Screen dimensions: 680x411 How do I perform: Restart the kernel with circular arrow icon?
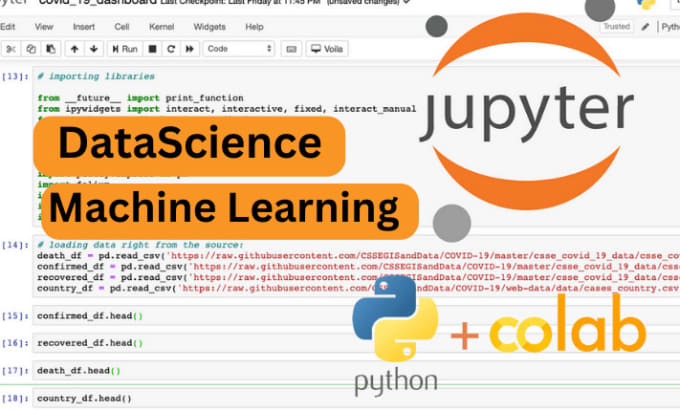(x=171, y=49)
